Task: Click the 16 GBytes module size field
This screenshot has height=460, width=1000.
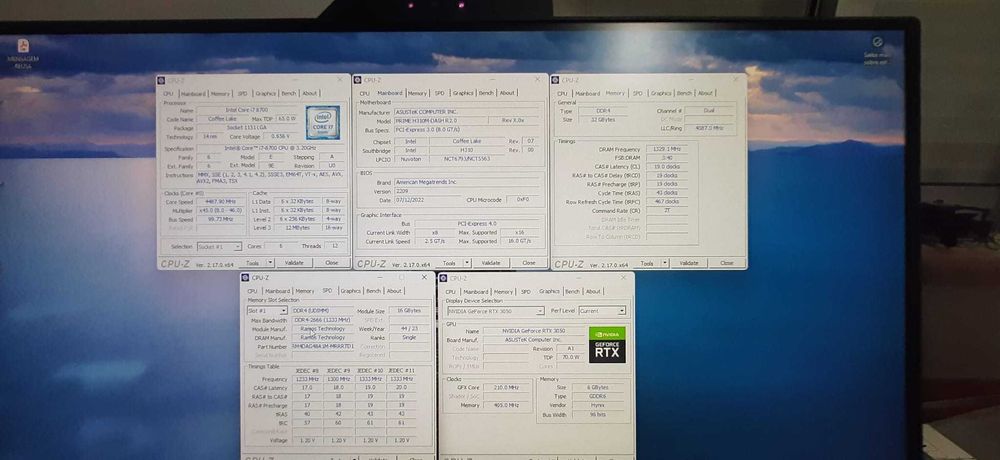Action: click(x=408, y=311)
